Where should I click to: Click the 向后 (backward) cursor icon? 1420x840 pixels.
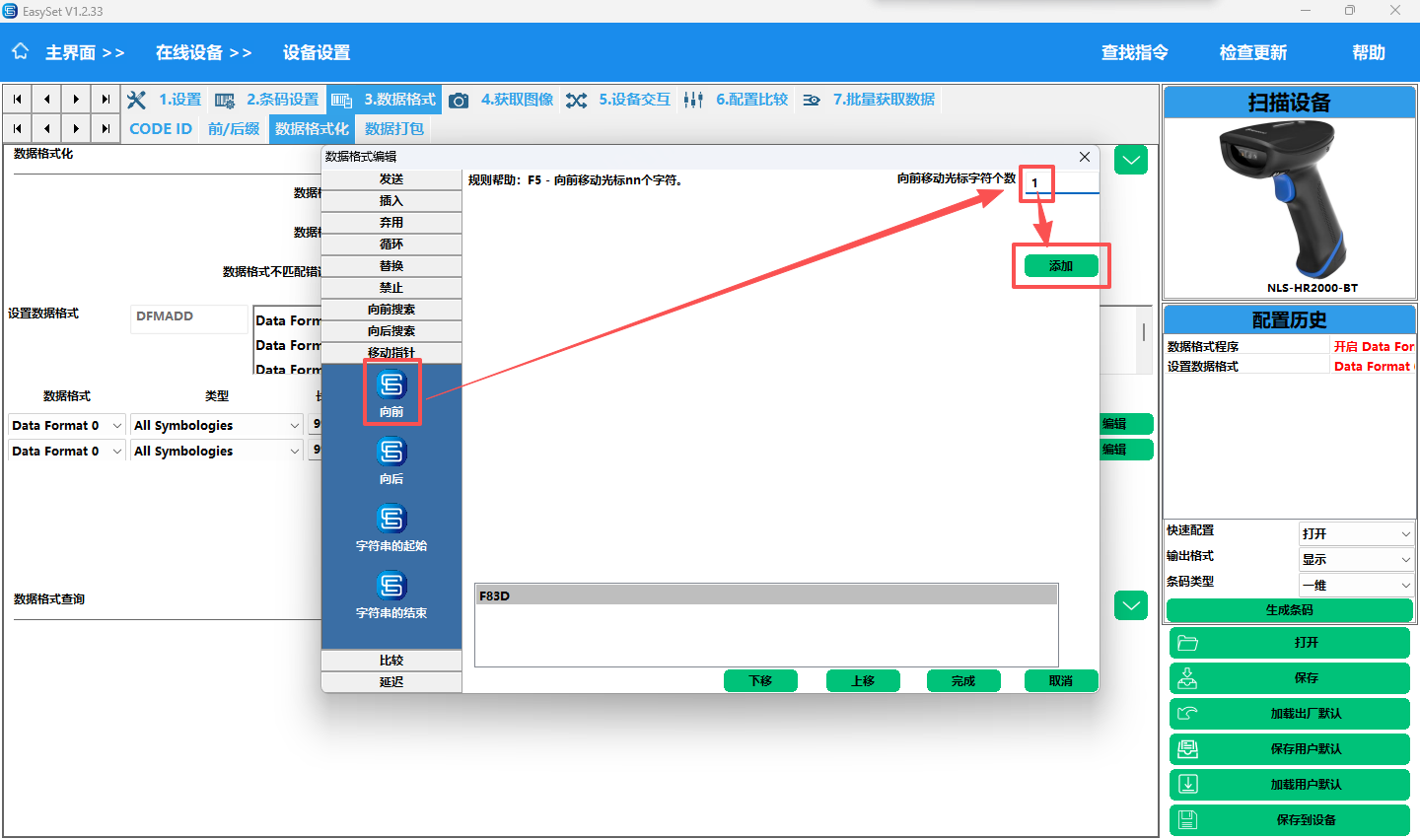[x=391, y=452]
